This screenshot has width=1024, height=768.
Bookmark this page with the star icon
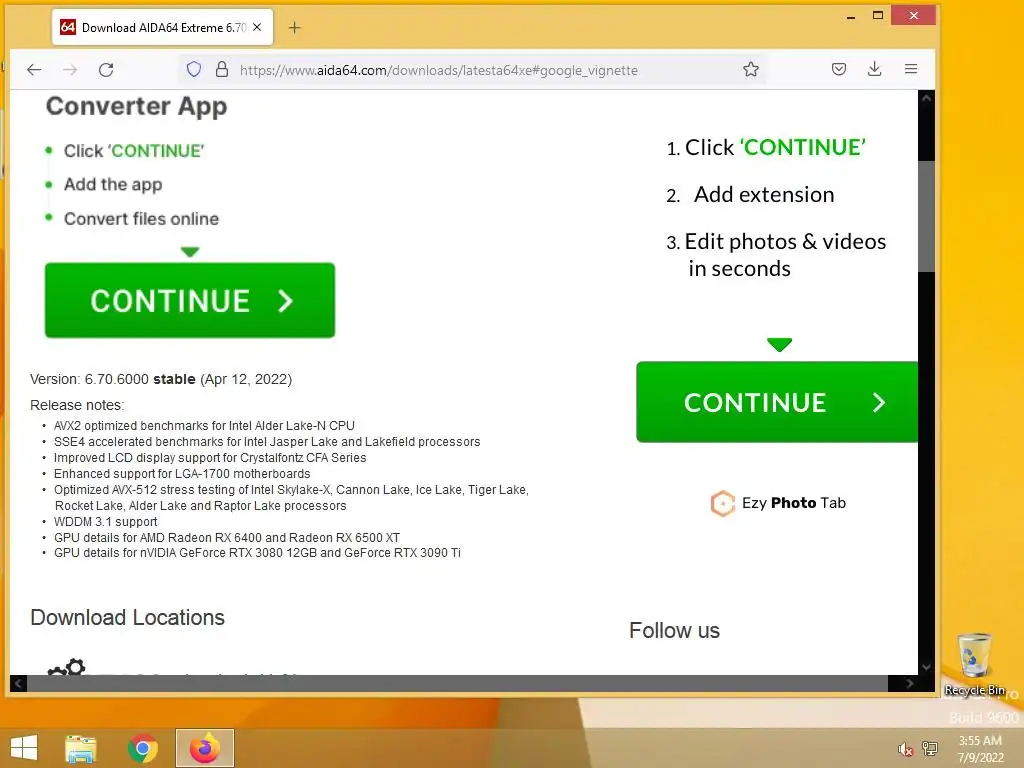751,69
